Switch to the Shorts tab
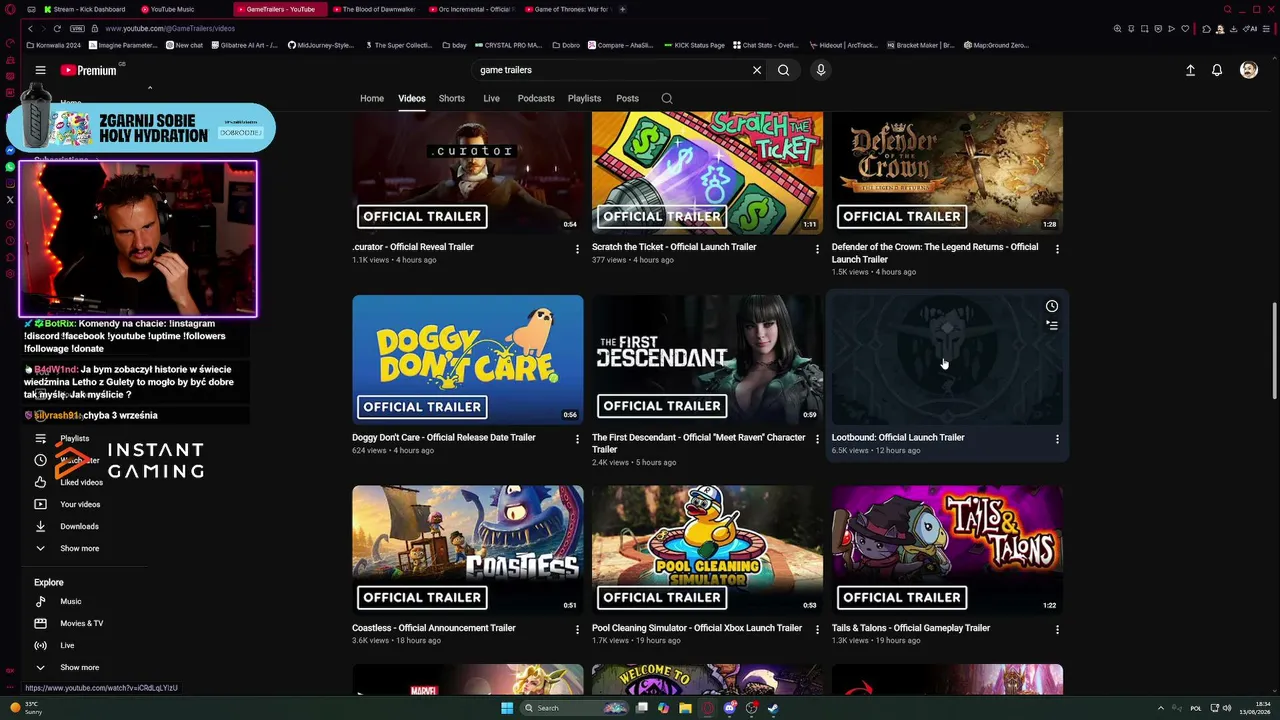The image size is (1280, 720). (452, 99)
